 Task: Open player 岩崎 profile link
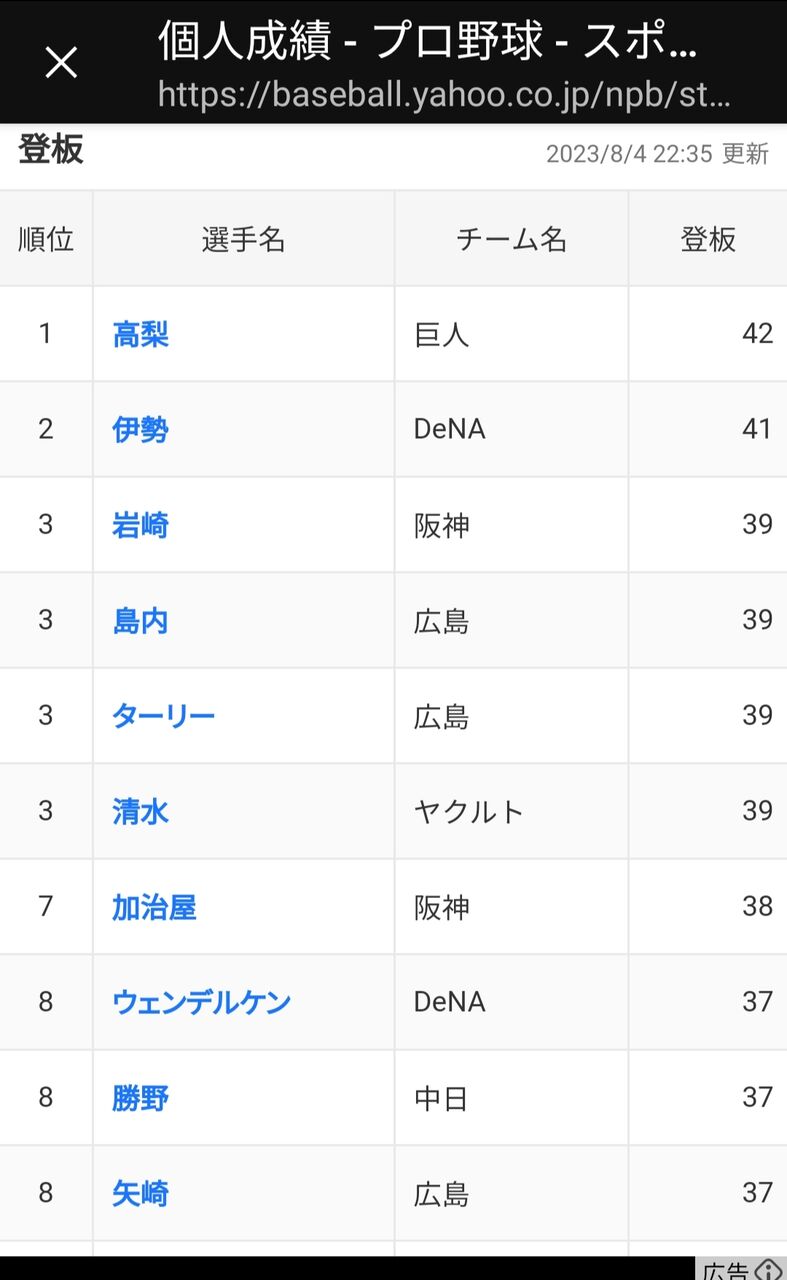141,525
